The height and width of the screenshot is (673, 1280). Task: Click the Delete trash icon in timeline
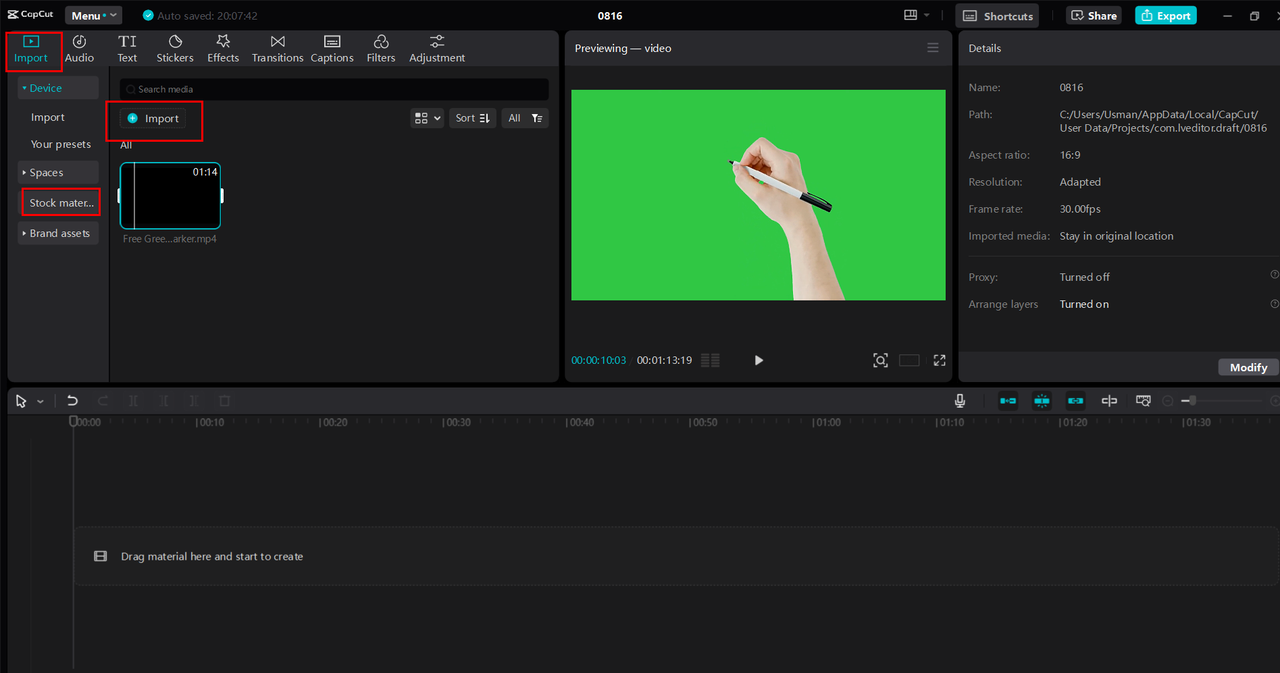pyautogui.click(x=225, y=401)
